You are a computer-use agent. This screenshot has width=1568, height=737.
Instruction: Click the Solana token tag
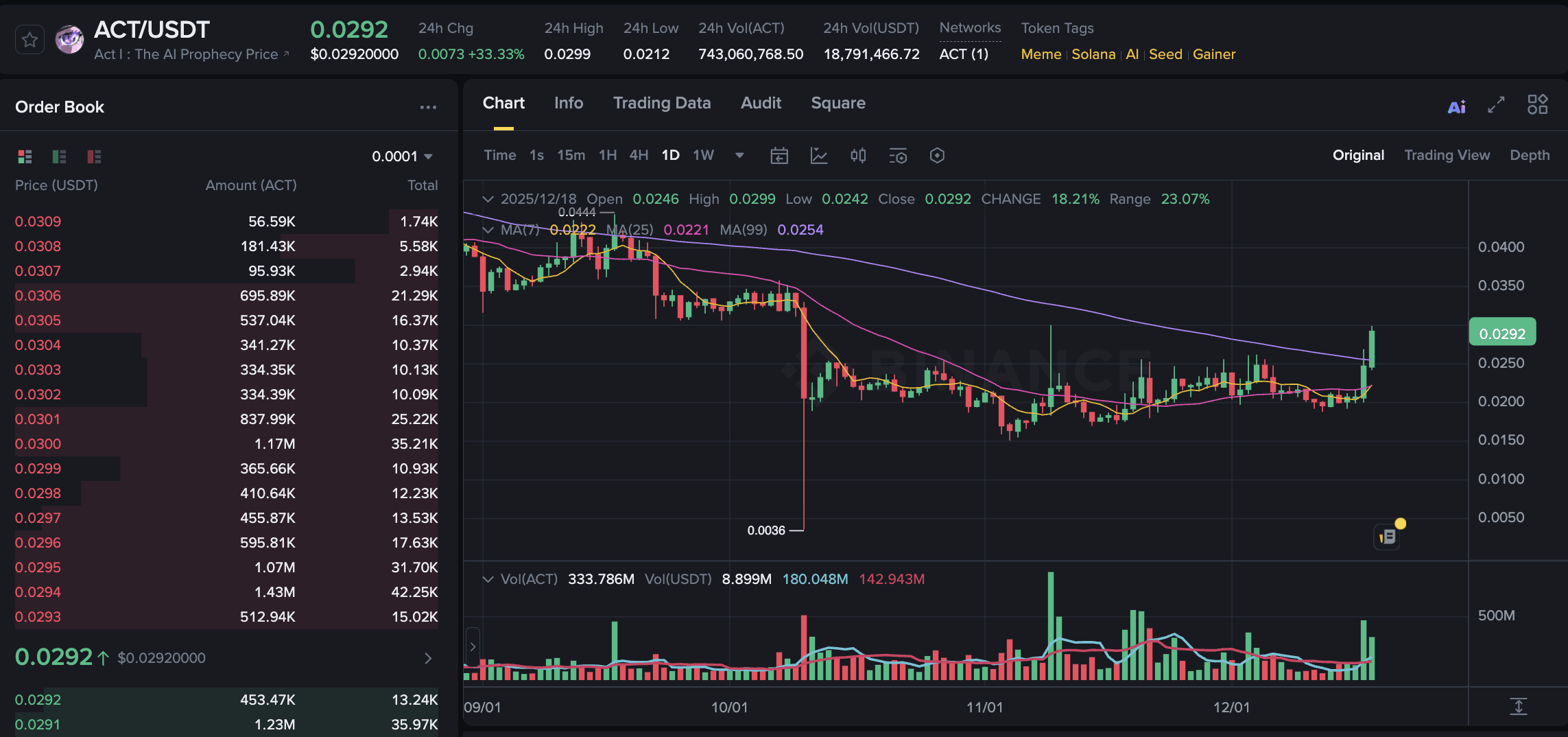(x=1093, y=54)
